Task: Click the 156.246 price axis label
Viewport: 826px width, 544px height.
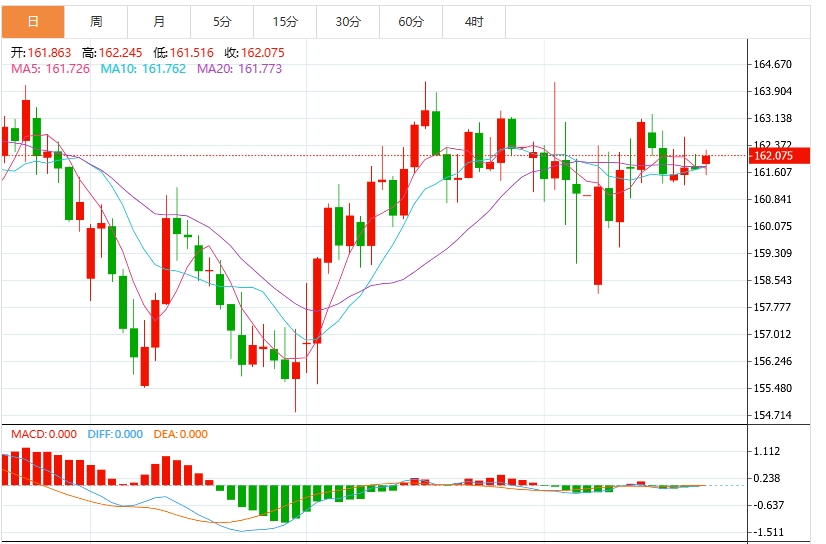Action: click(772, 361)
